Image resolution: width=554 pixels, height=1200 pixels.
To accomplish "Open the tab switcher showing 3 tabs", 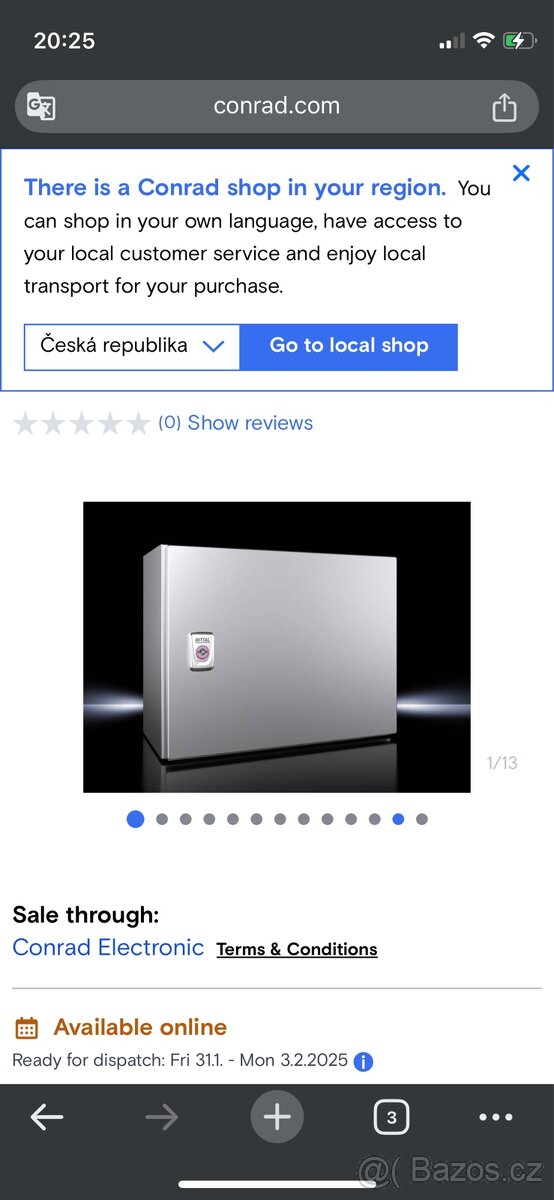I will pyautogui.click(x=391, y=1117).
